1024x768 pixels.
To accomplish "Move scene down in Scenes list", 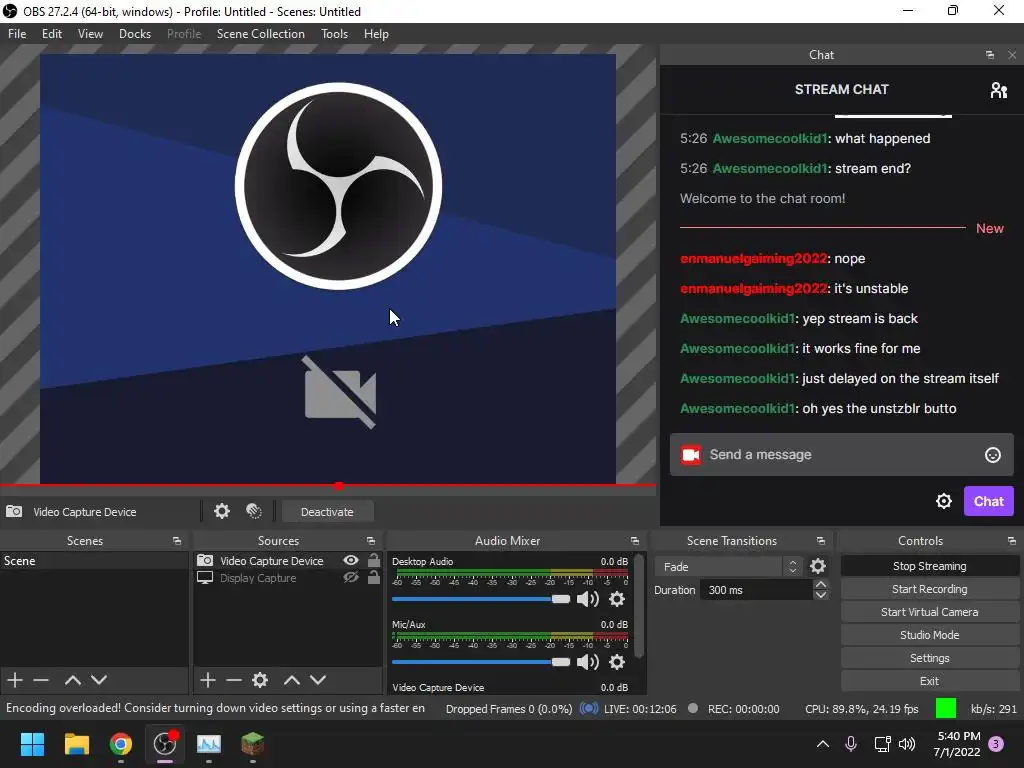I will point(99,680).
